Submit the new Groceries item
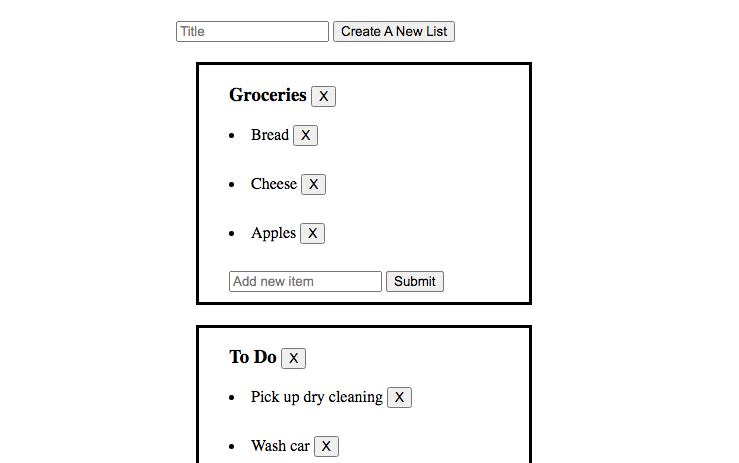 414,281
